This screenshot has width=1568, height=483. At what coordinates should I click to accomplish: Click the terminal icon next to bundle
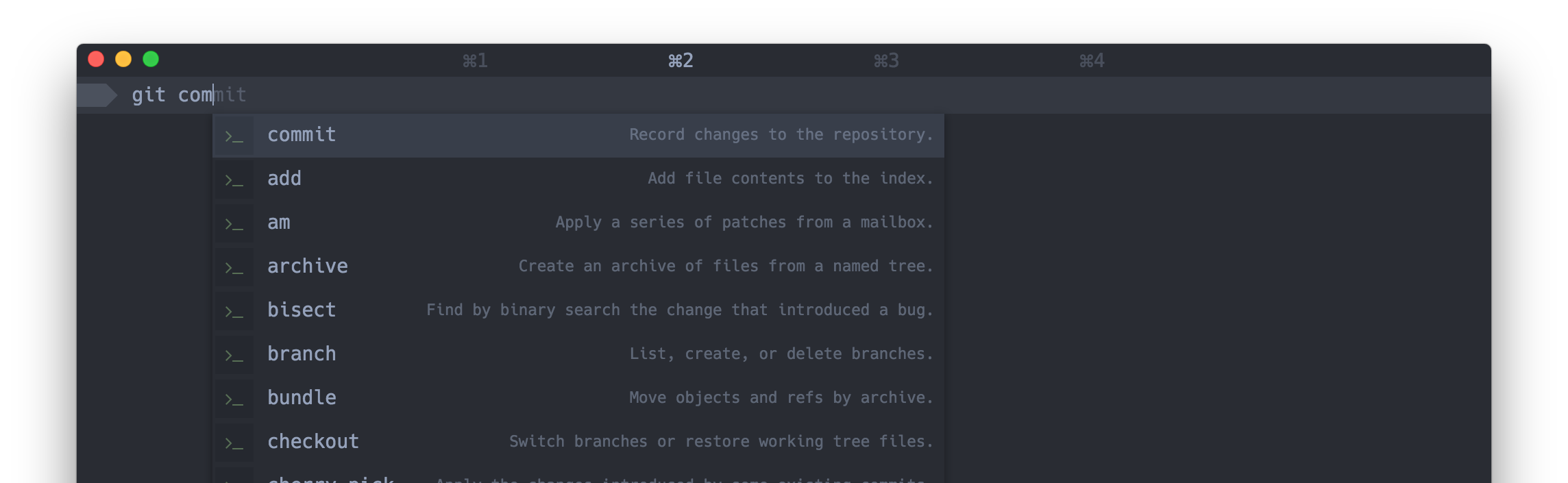[234, 399]
